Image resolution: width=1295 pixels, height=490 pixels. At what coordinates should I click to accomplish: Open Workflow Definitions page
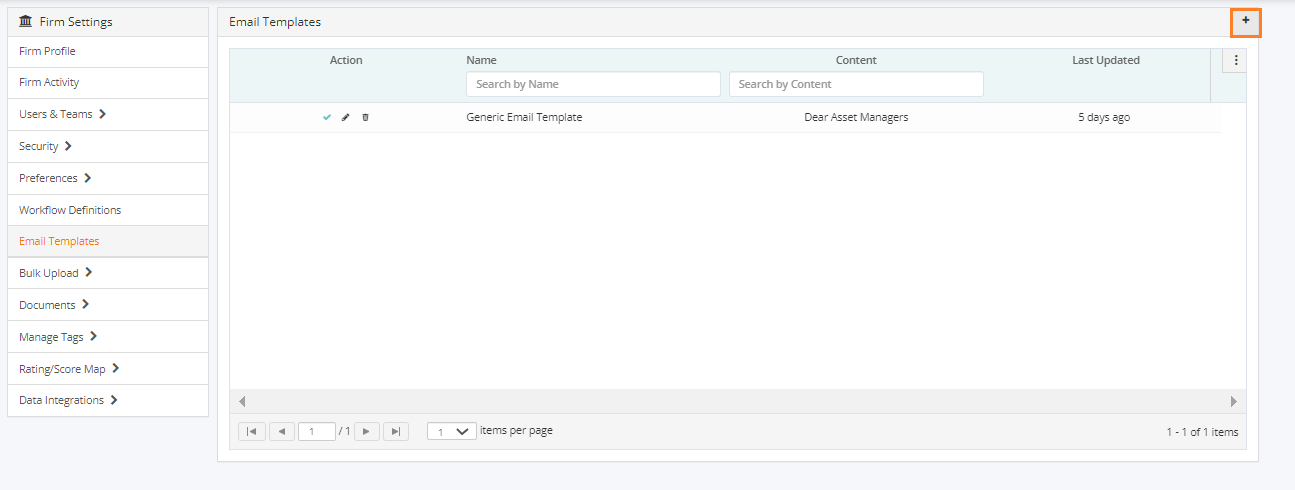tap(108, 210)
